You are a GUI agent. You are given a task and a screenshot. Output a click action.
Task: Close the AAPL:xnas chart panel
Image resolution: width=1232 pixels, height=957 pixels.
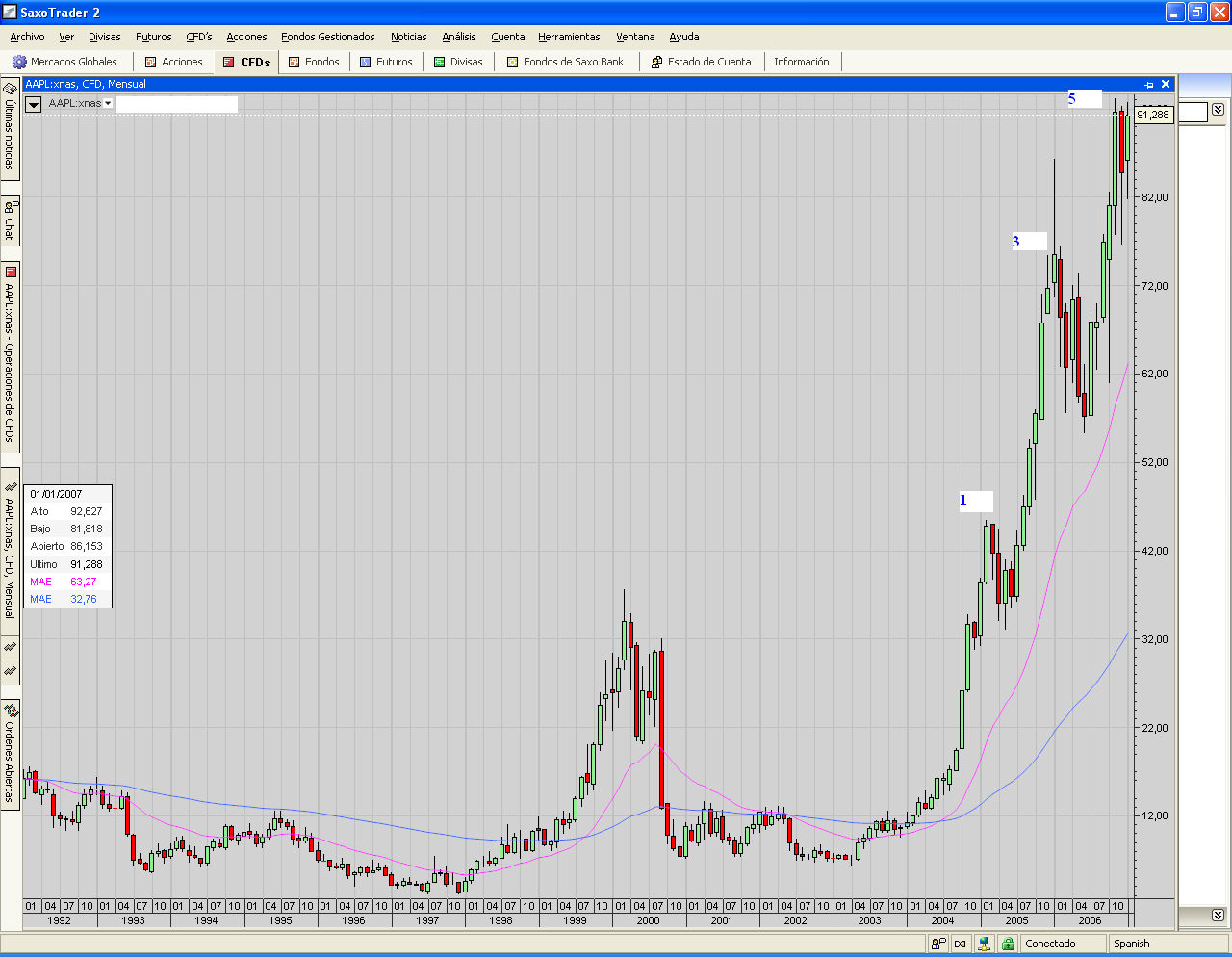pyautogui.click(x=1166, y=85)
